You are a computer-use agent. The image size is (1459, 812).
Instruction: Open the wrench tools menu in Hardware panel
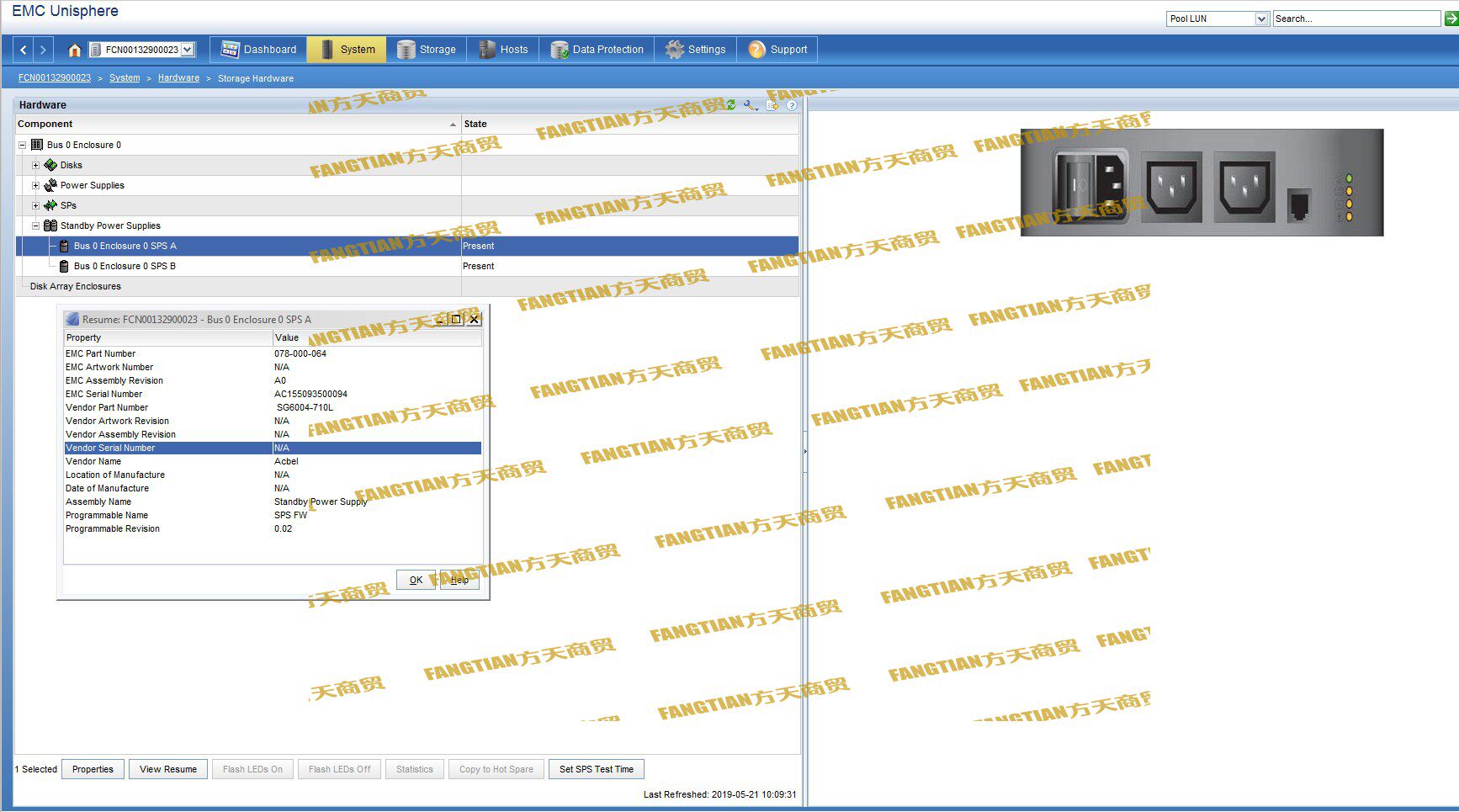[751, 105]
